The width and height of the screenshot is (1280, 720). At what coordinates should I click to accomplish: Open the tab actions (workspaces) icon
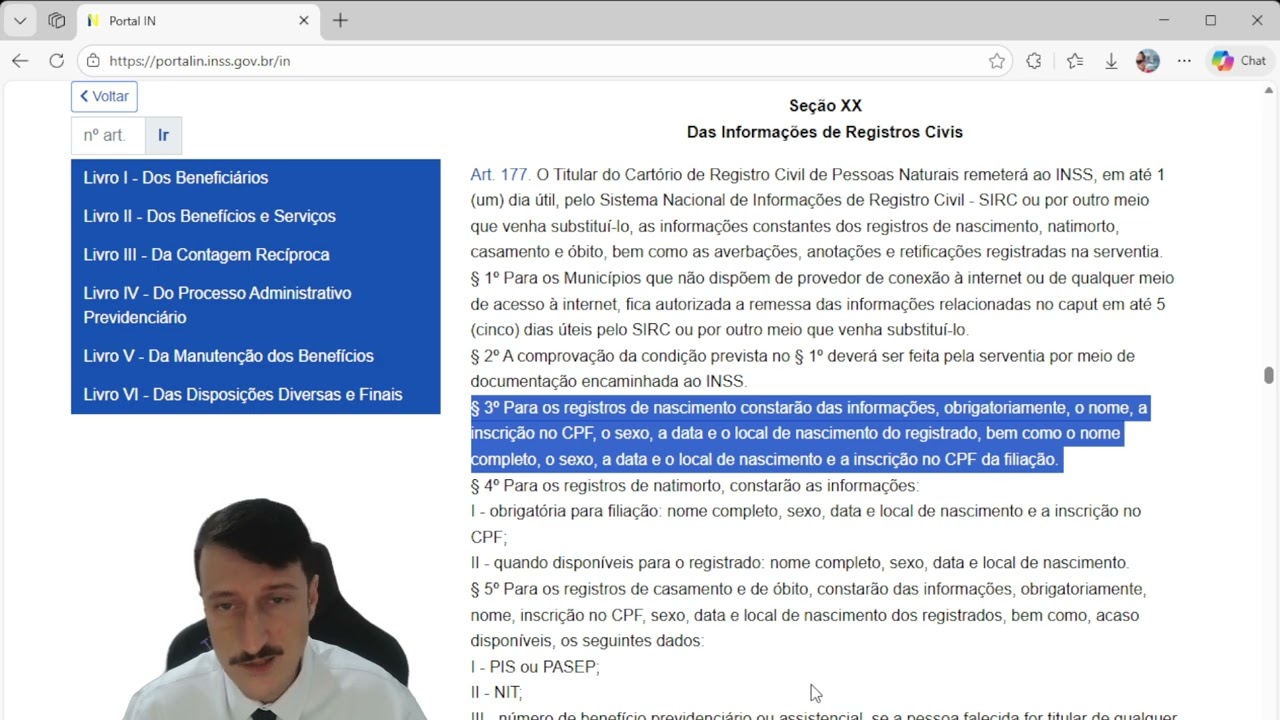(x=57, y=20)
